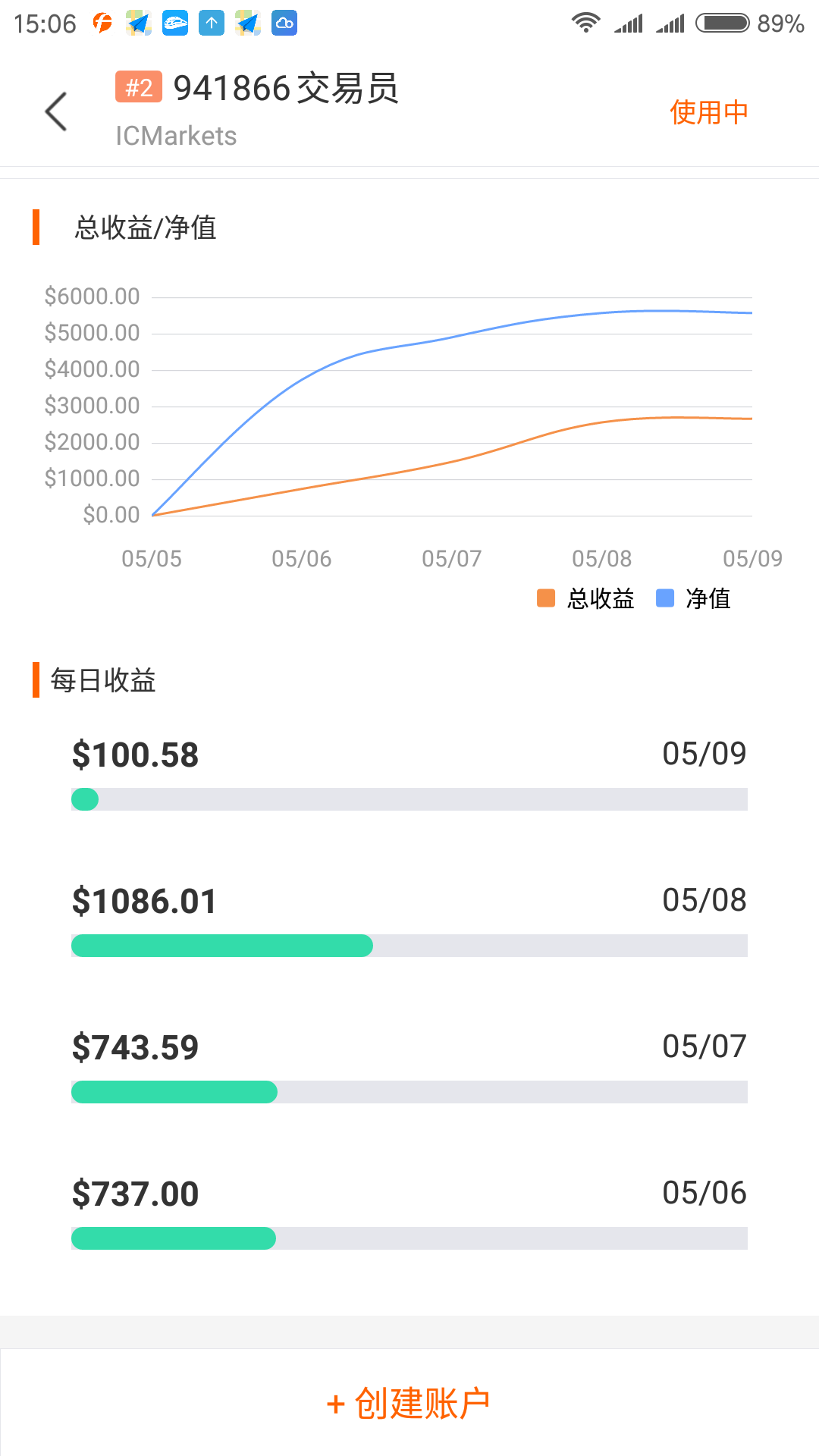This screenshot has width=819, height=1456.
Task: Tap the upload arrow notification icon
Action: [x=212, y=23]
